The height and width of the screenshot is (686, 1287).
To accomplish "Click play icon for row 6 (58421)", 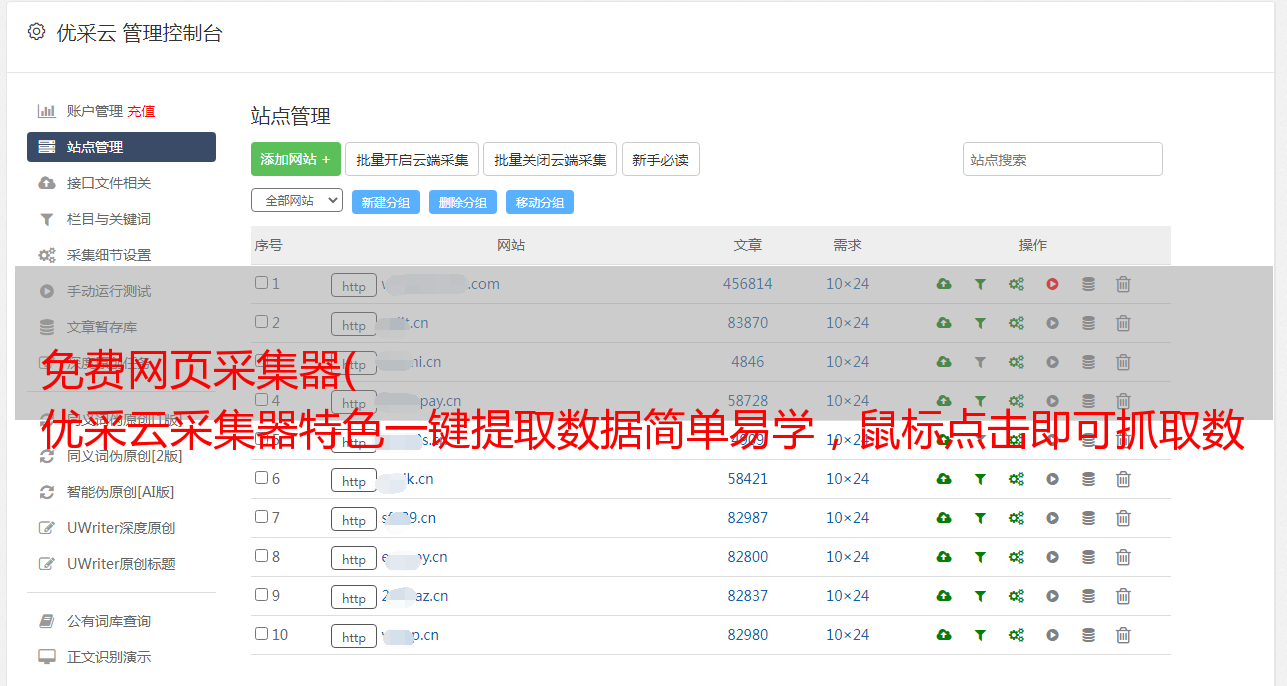I will coord(1052,479).
